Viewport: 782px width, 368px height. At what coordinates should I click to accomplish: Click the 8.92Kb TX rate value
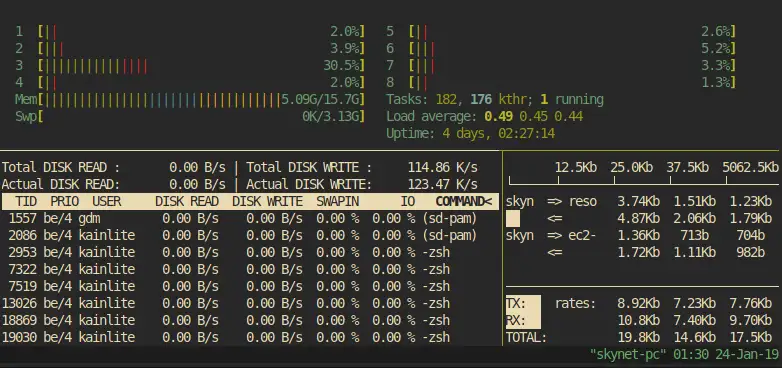[x=639, y=303]
